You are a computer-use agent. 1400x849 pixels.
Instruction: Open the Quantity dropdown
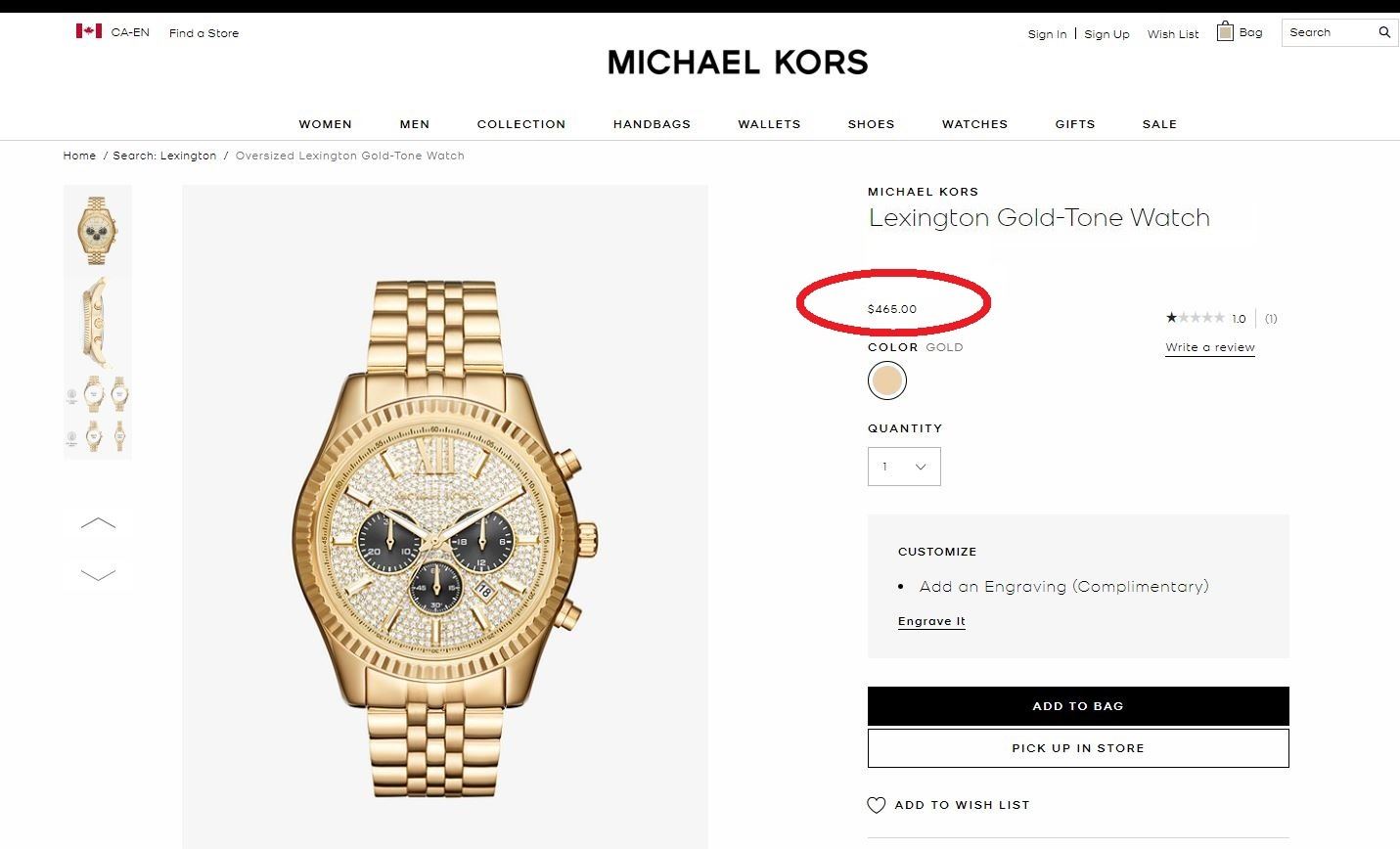tap(904, 467)
